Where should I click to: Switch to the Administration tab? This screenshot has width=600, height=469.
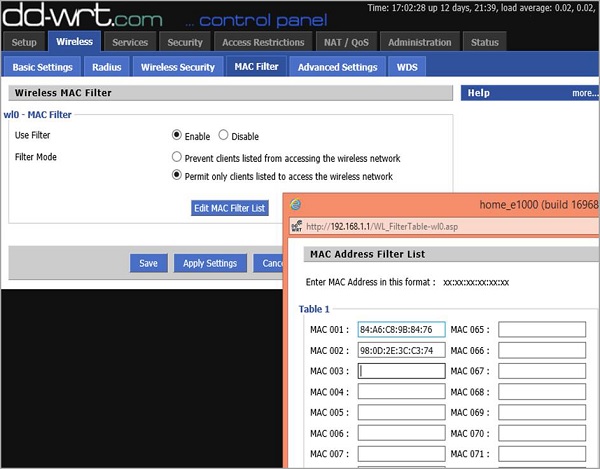[x=419, y=42]
